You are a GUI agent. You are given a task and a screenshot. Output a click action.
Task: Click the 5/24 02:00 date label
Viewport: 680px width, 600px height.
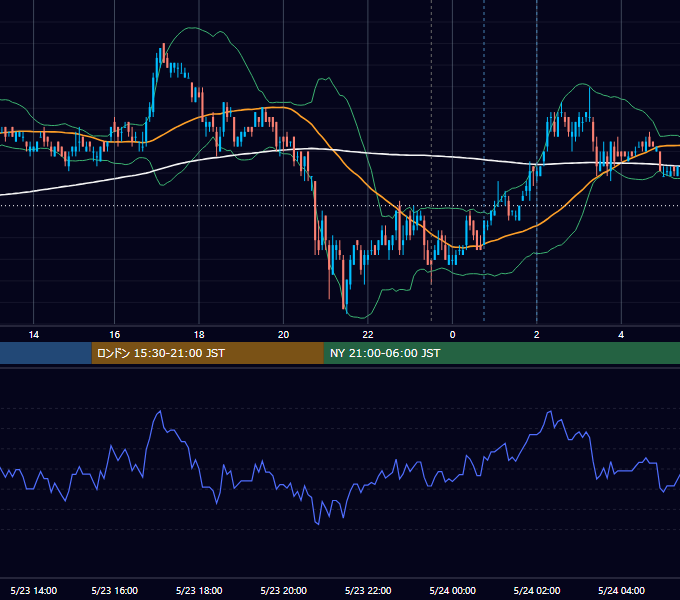click(x=537, y=590)
